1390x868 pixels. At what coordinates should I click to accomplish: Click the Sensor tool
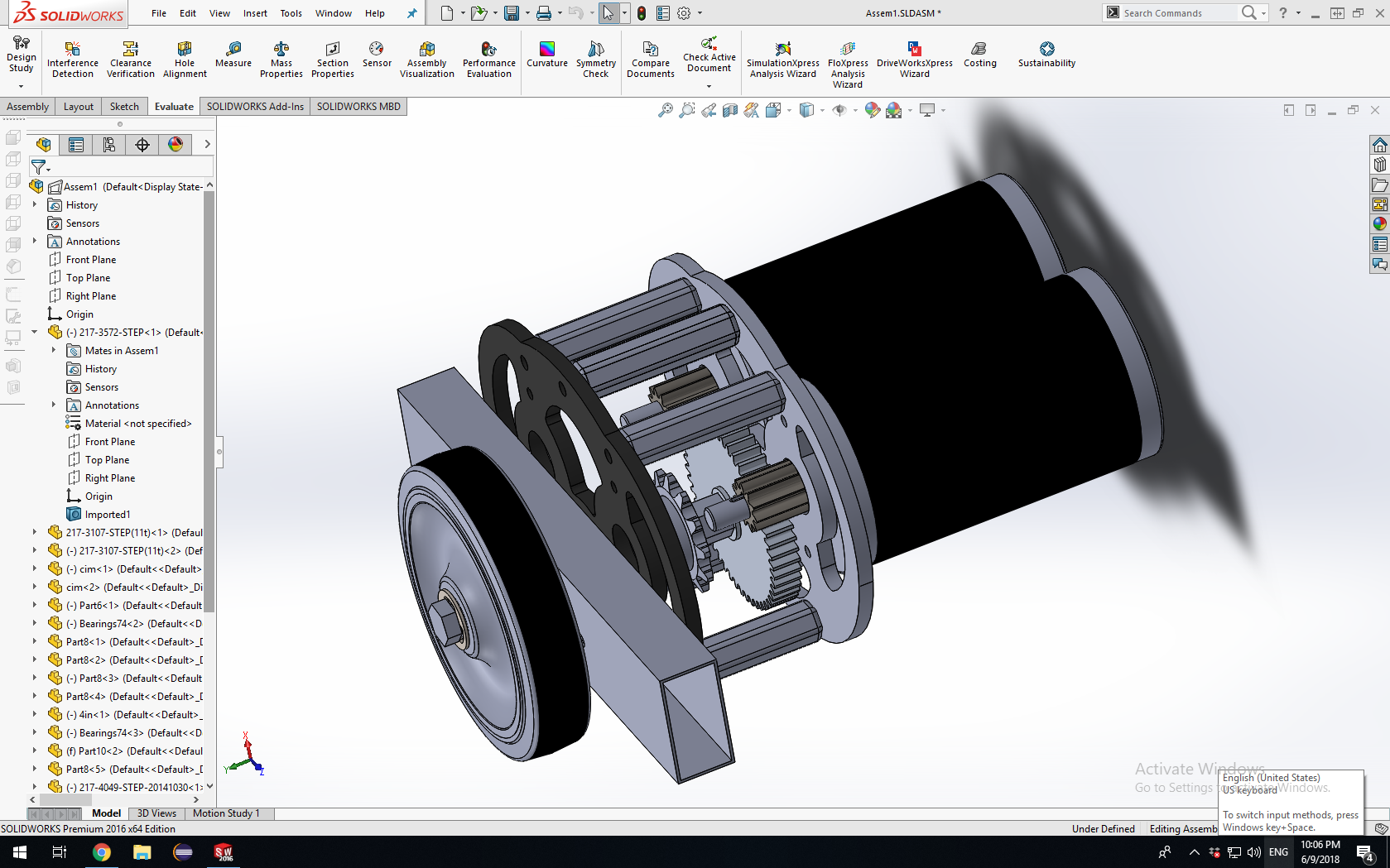tap(377, 55)
